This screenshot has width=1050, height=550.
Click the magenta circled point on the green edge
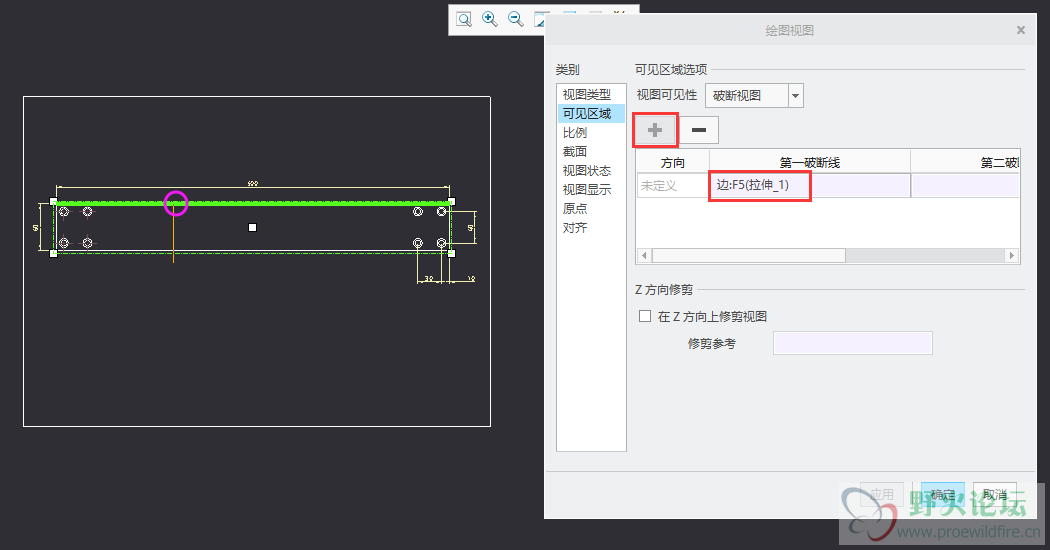(176, 203)
